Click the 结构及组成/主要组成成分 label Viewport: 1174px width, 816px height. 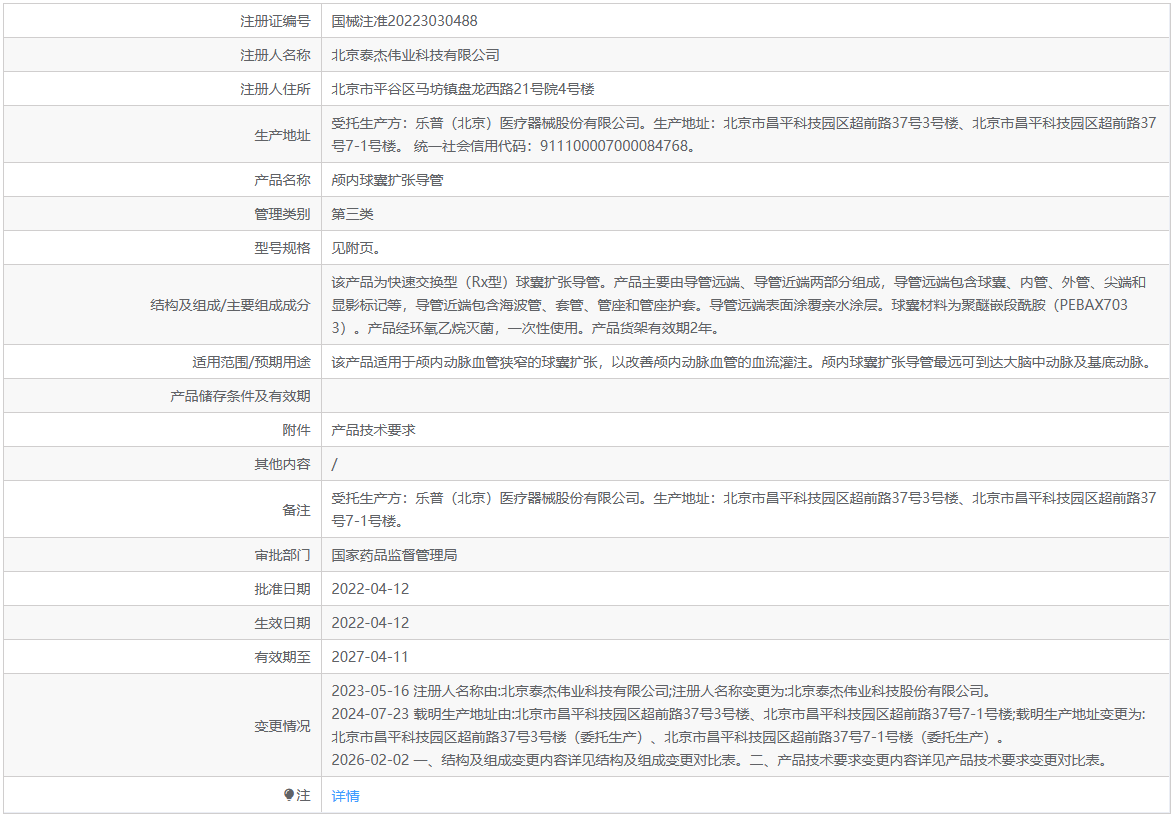click(x=230, y=305)
